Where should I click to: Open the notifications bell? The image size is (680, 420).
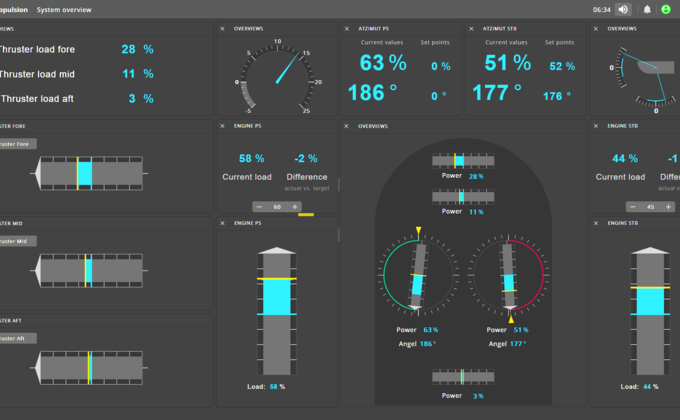(x=647, y=9)
